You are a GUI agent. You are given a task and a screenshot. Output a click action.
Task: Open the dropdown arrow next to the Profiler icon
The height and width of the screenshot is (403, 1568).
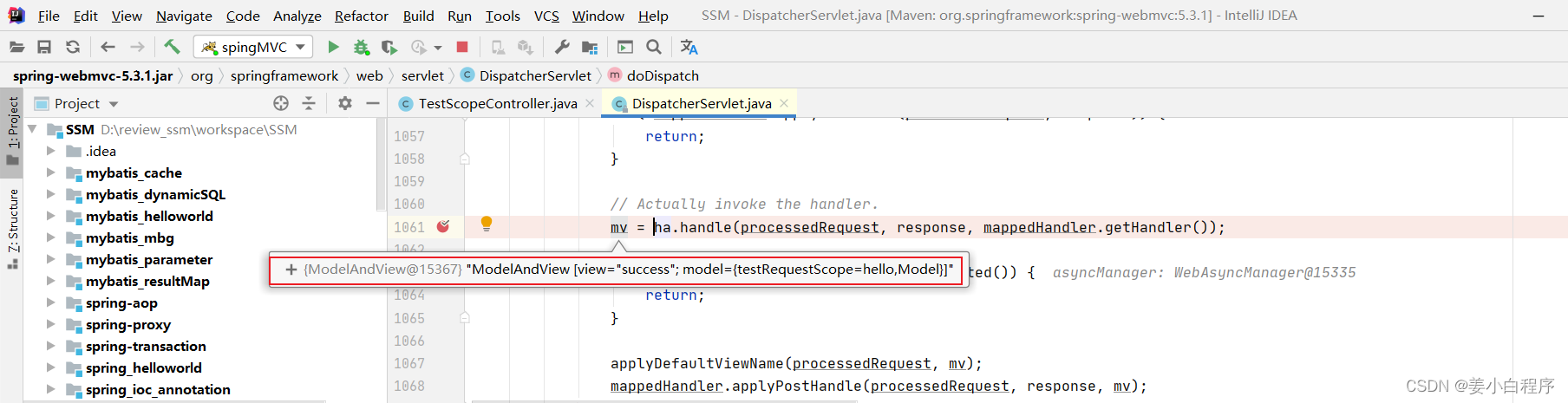pos(438,48)
